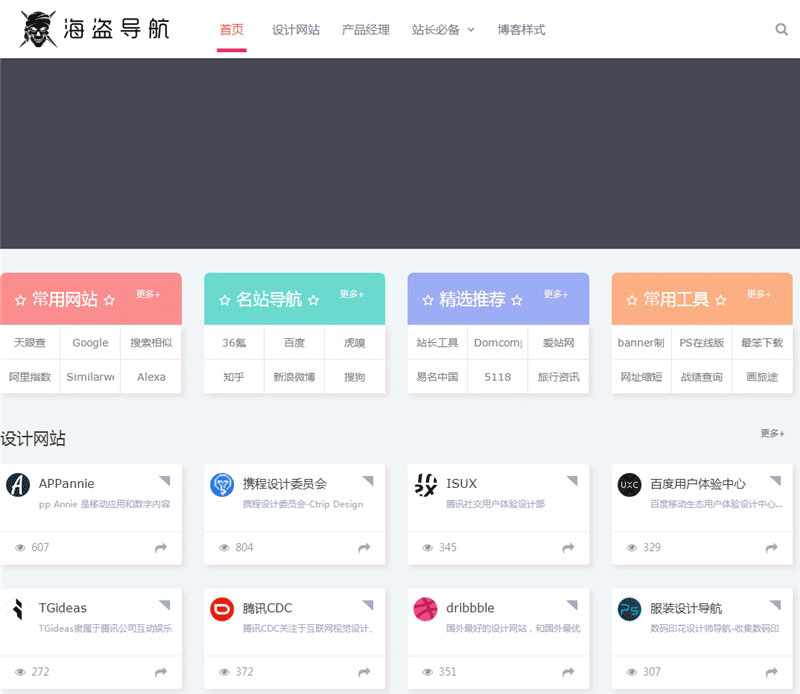Open the 博客样式 nav menu item

point(521,30)
